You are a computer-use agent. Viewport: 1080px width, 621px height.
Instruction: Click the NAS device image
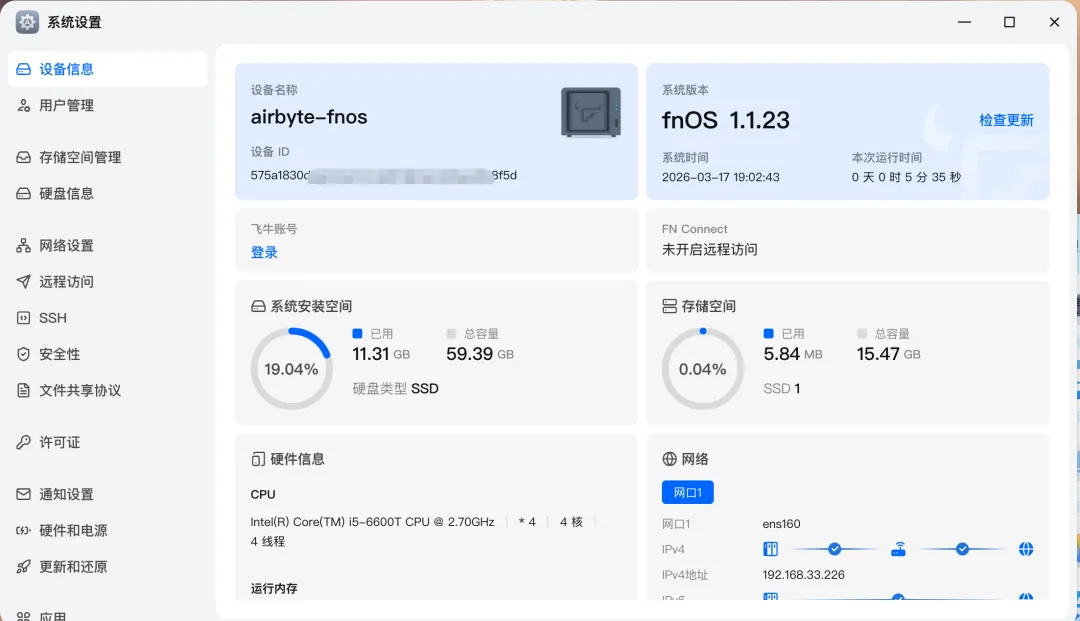click(x=591, y=112)
